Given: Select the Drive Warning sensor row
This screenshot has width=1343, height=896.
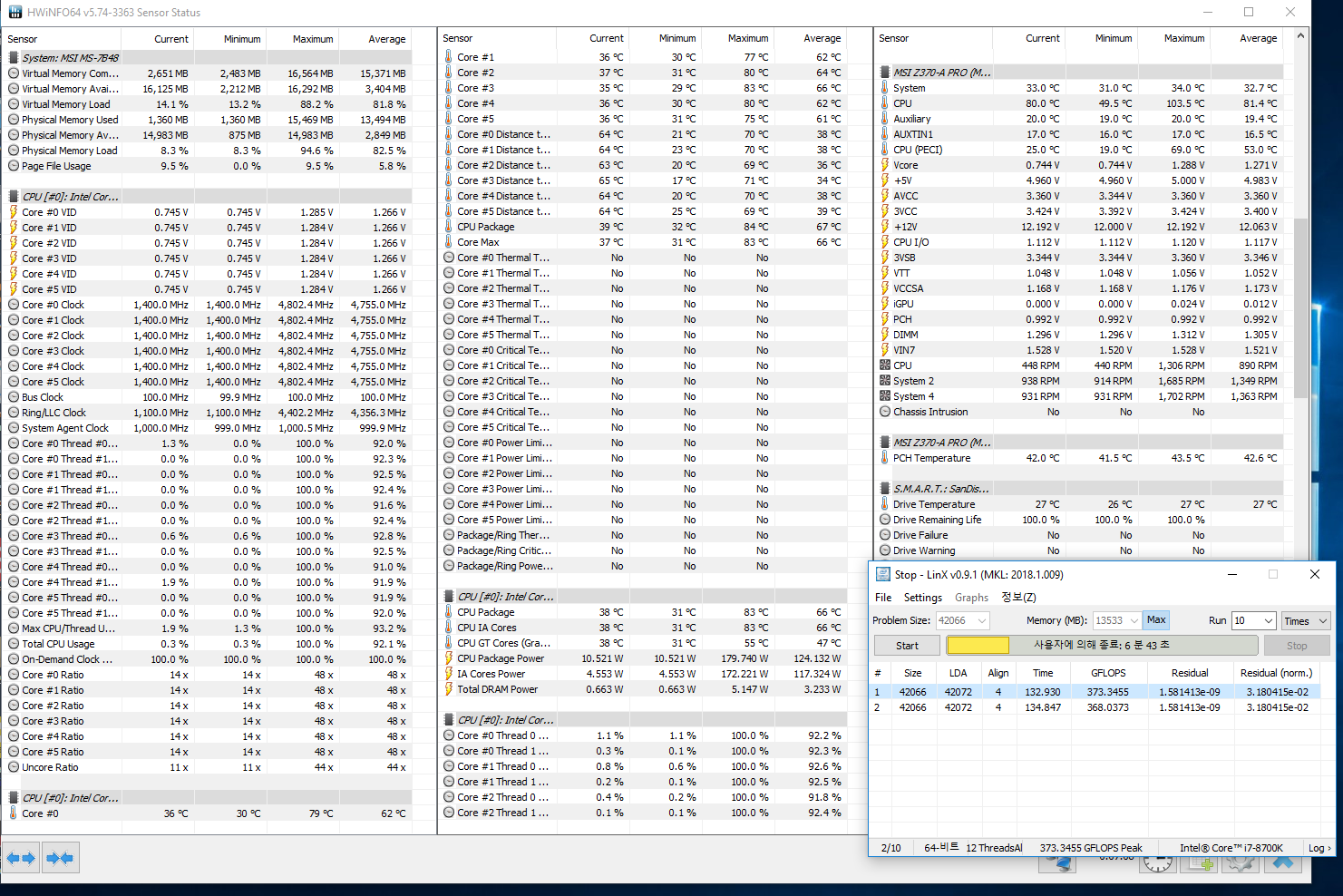Looking at the screenshot, I should [x=1079, y=550].
